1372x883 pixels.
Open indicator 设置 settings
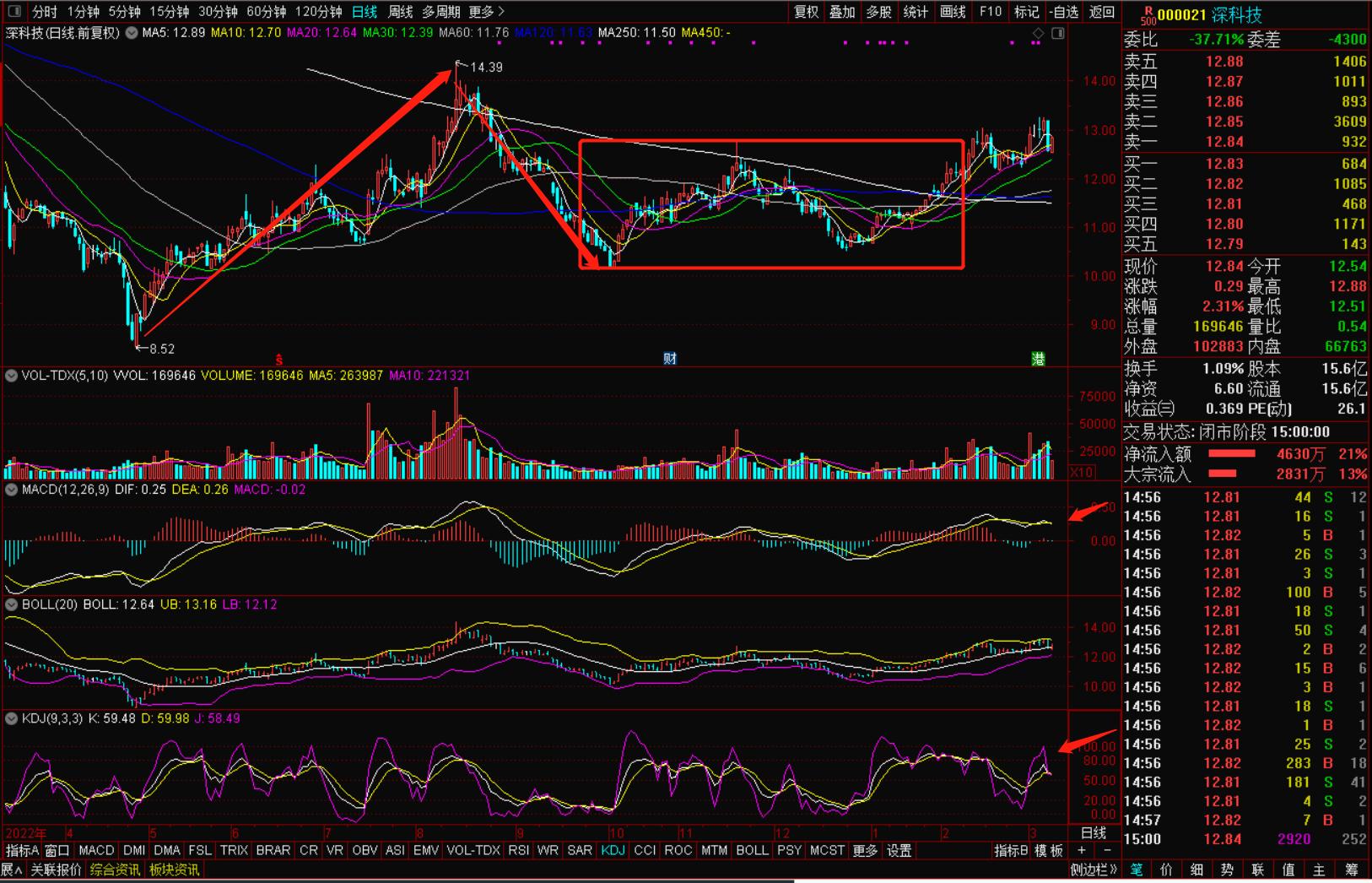[899, 851]
